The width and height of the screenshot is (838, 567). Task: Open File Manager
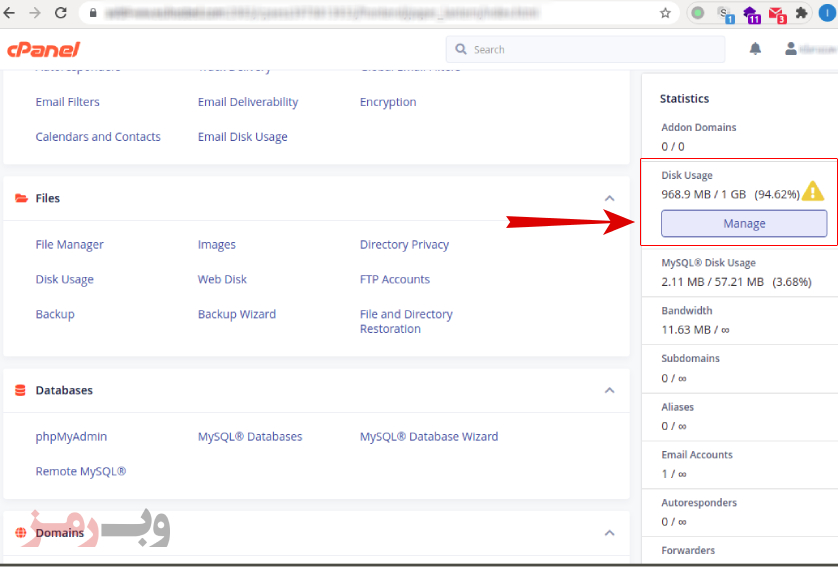(69, 245)
